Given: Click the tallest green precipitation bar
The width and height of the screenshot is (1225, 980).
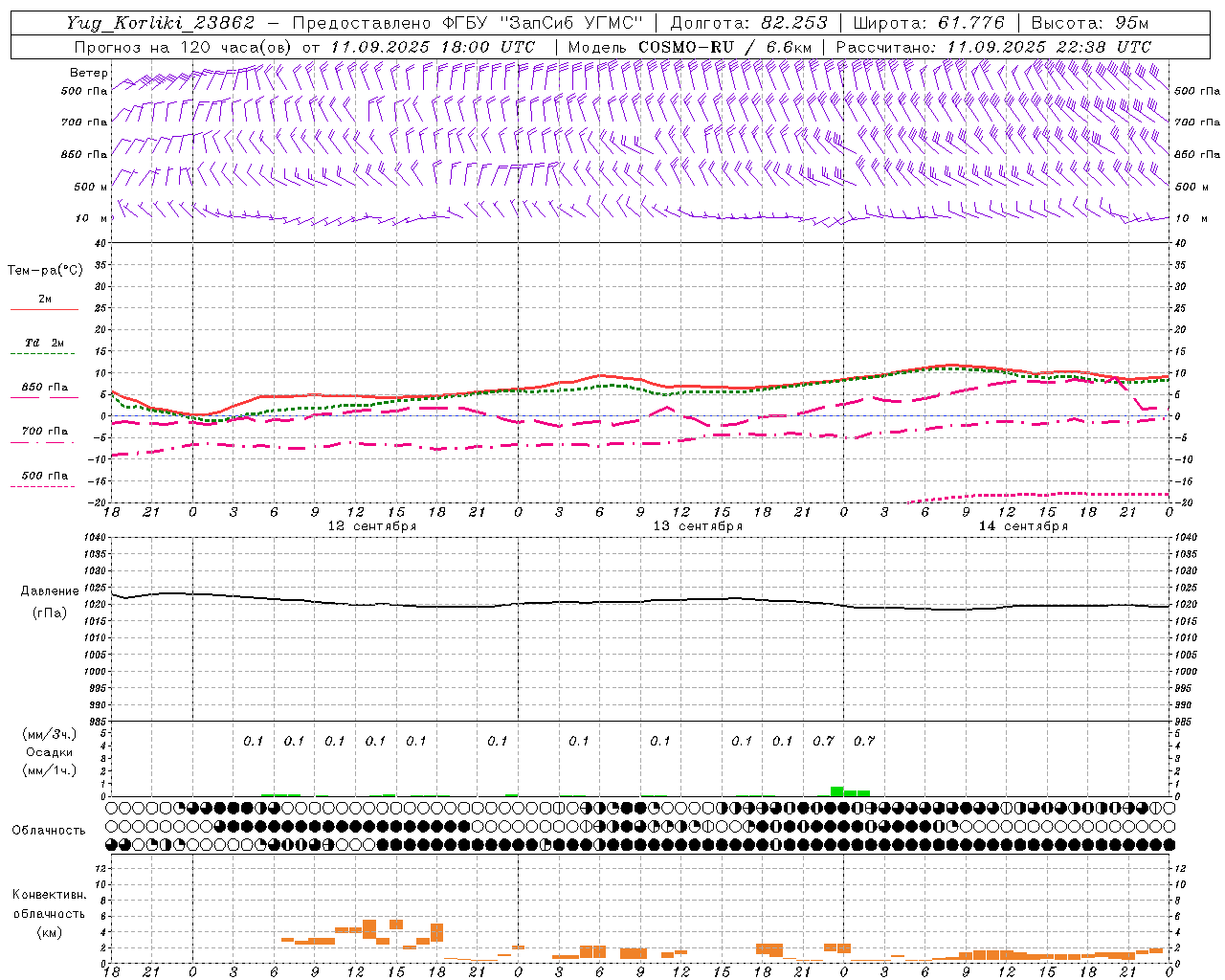Looking at the screenshot, I should (x=836, y=791).
